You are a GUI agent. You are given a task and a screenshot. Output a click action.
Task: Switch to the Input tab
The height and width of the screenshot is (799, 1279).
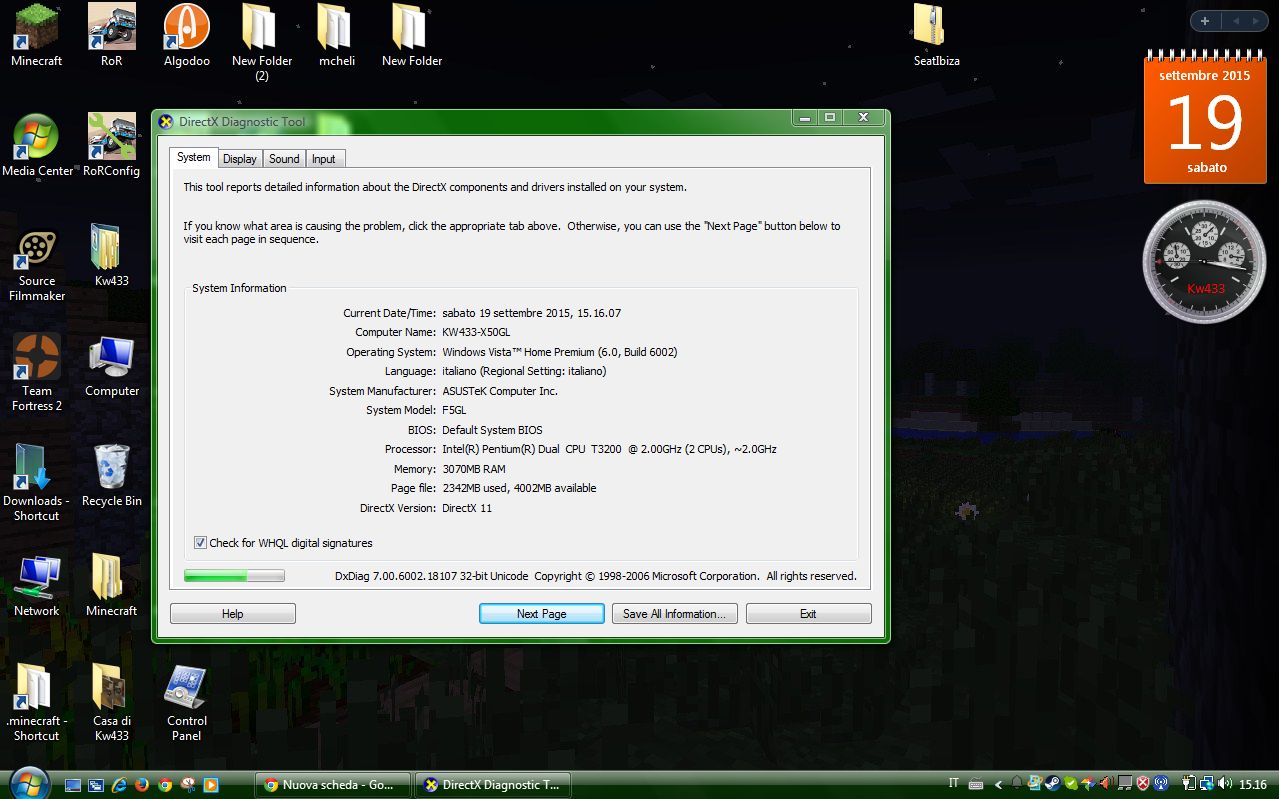pos(324,159)
